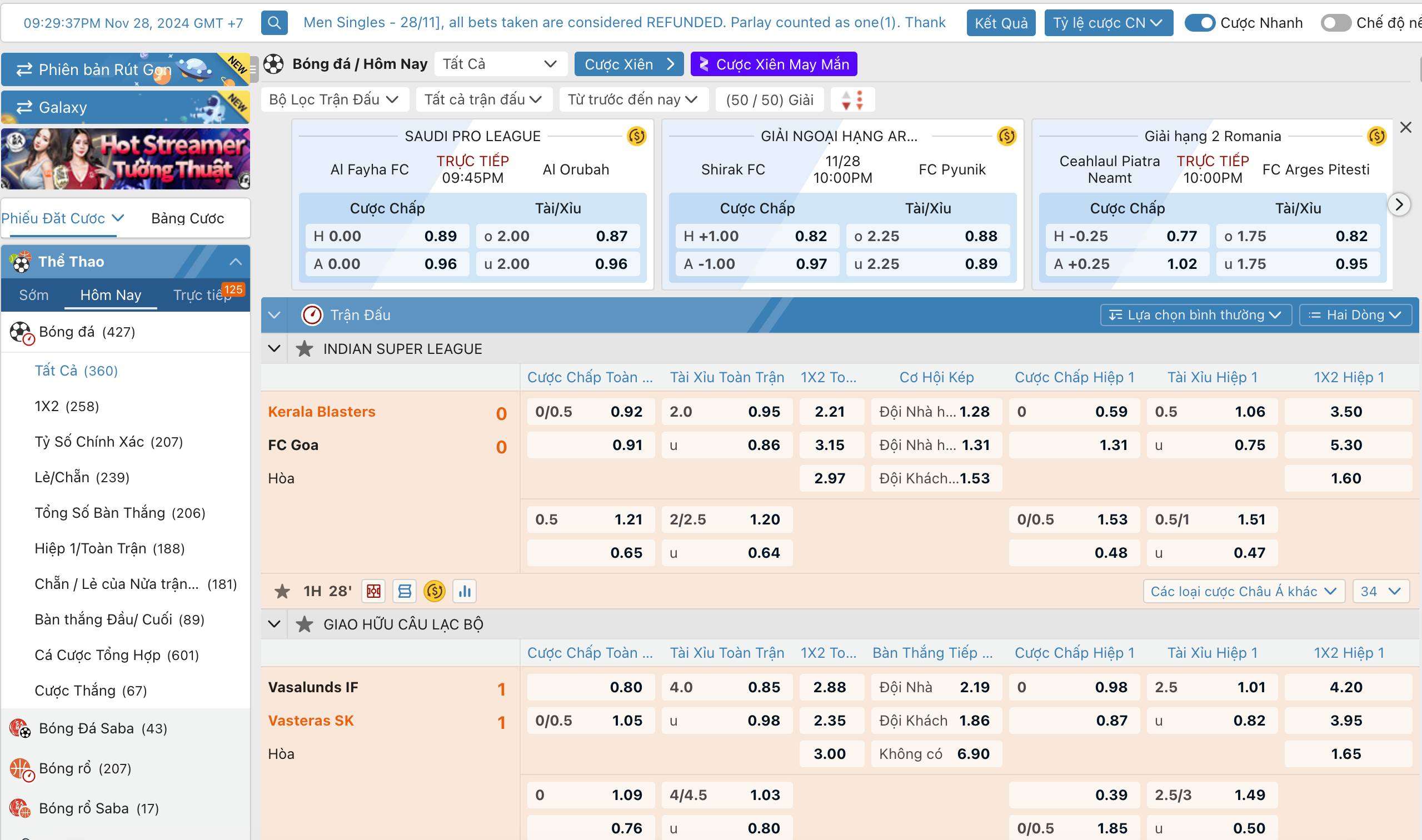Viewport: 1422px width, 840px height.
Task: Collapse the Thể Thao panel
Action: coord(236,262)
